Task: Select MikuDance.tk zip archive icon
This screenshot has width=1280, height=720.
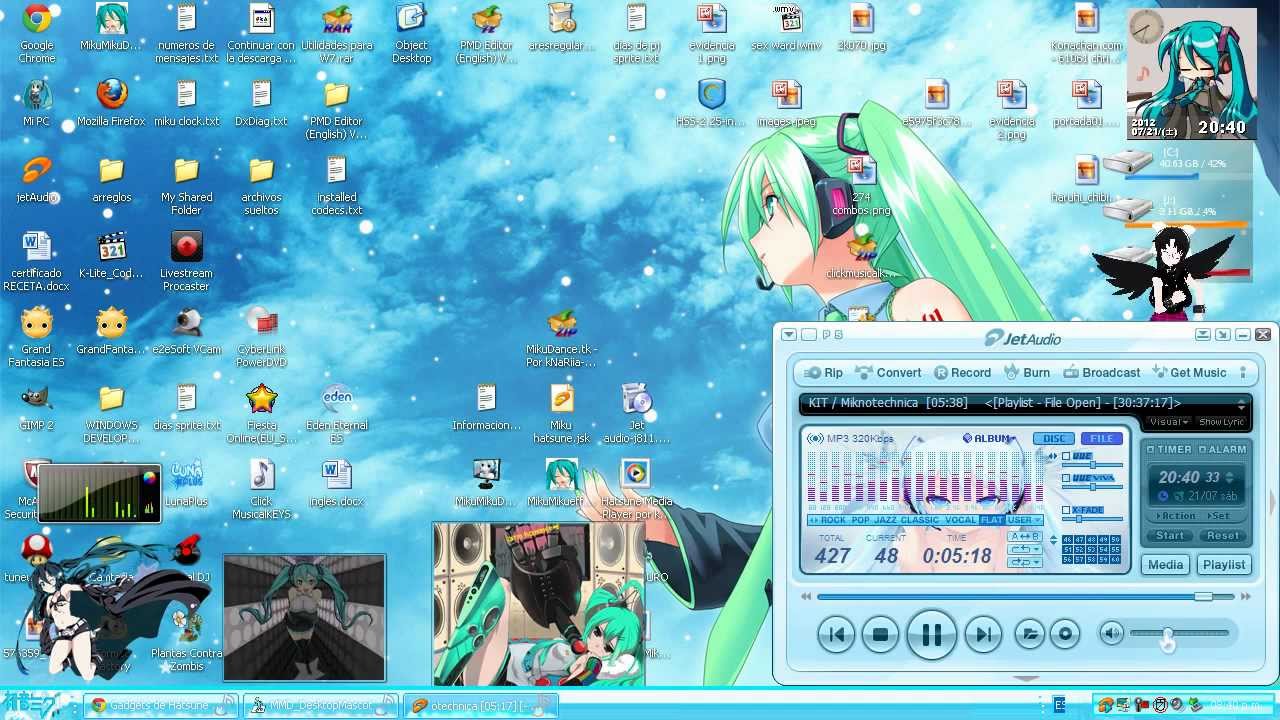Action: (x=562, y=337)
